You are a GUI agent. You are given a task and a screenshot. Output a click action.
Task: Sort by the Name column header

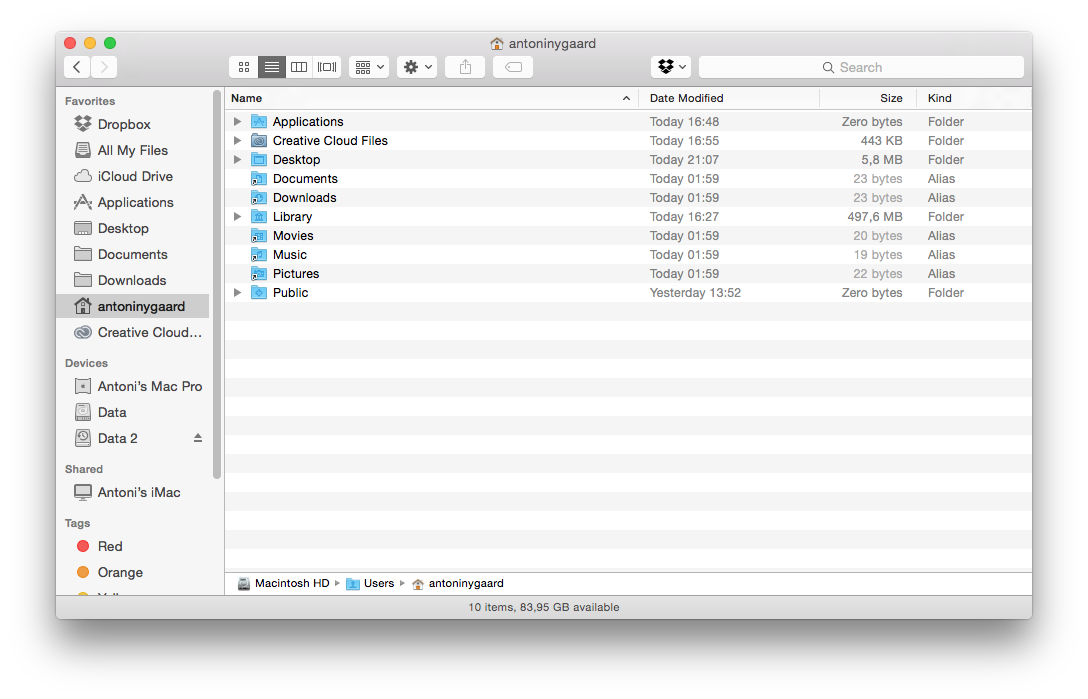[431, 99]
